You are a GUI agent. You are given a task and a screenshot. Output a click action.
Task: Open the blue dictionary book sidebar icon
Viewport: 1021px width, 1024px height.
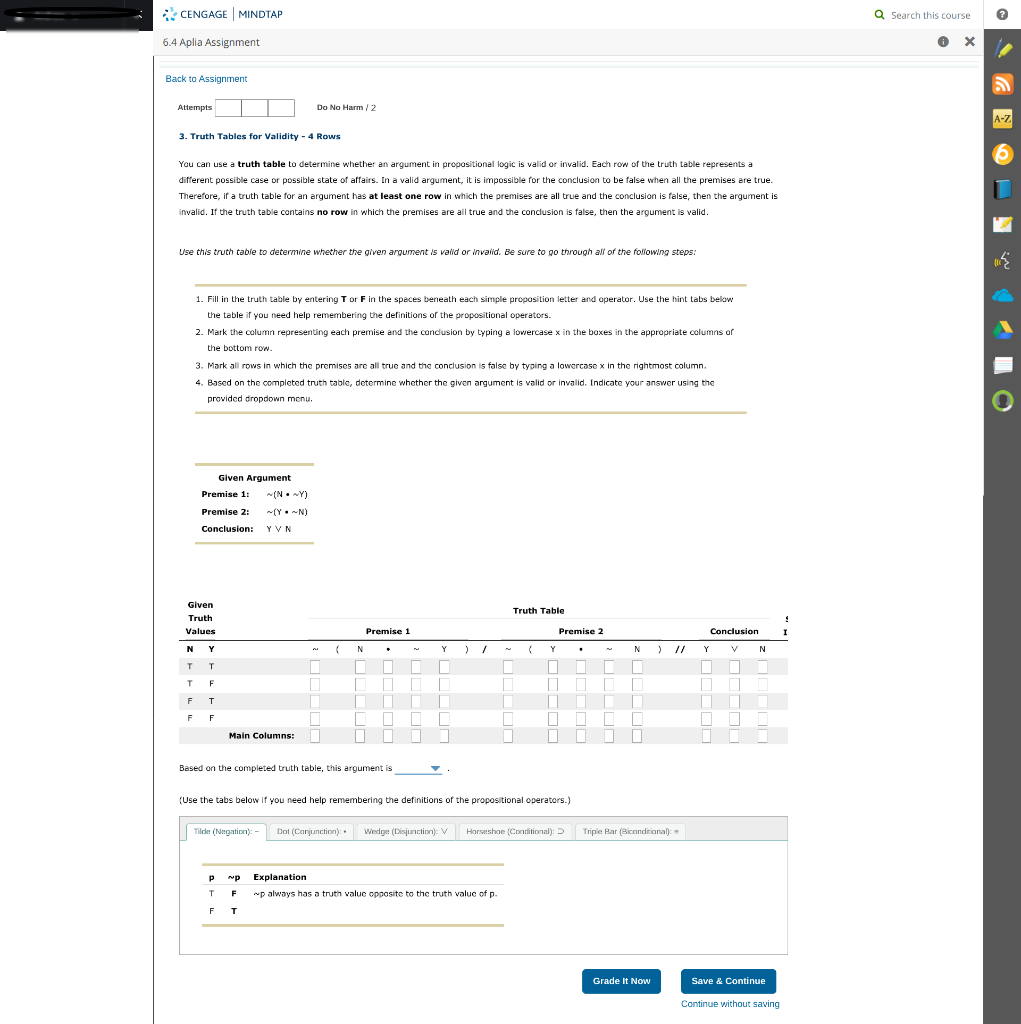coord(1003,190)
